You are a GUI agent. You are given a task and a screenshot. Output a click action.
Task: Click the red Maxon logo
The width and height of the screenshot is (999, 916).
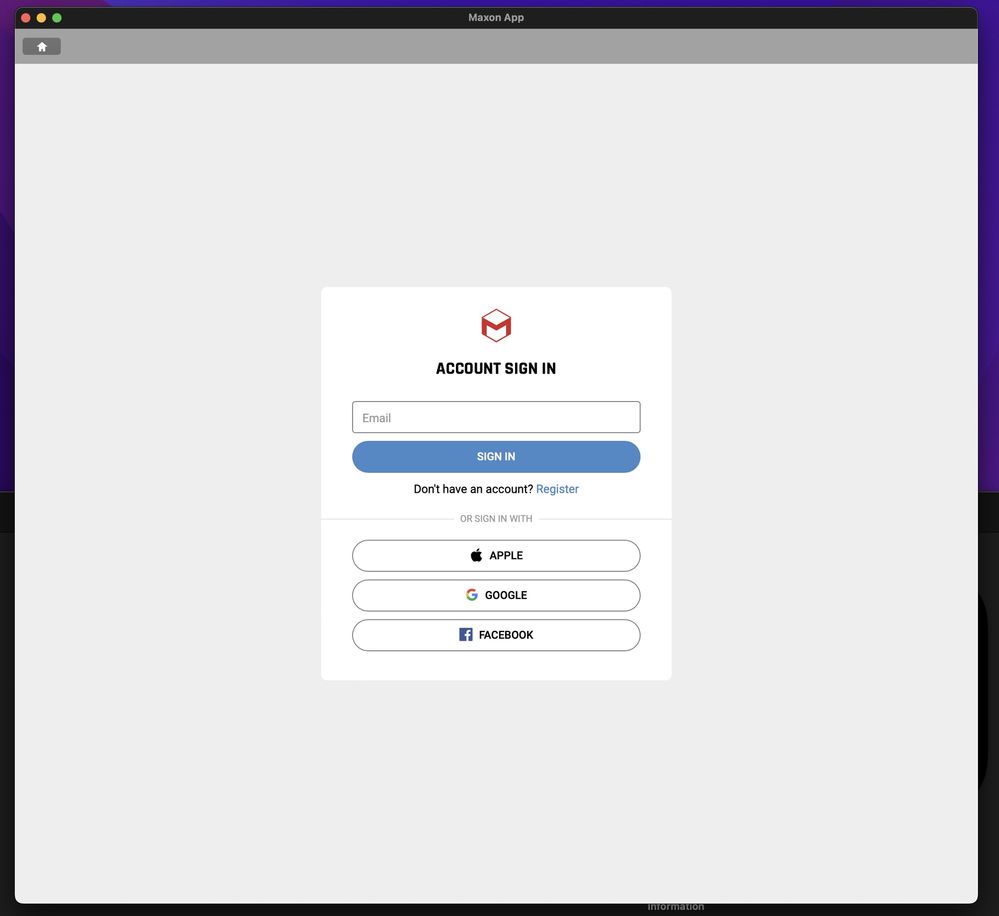(x=496, y=325)
